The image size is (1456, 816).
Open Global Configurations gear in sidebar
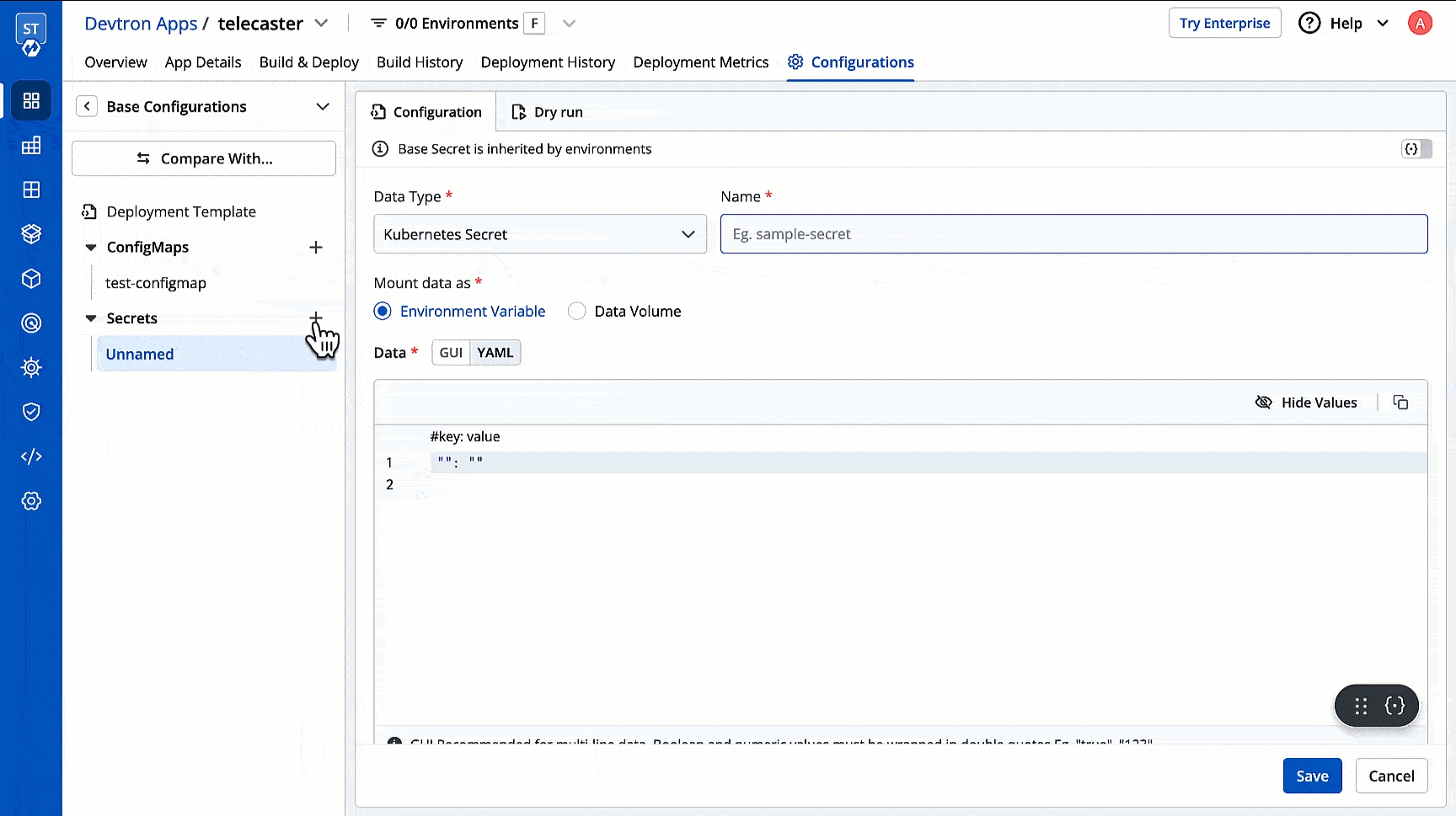point(31,501)
